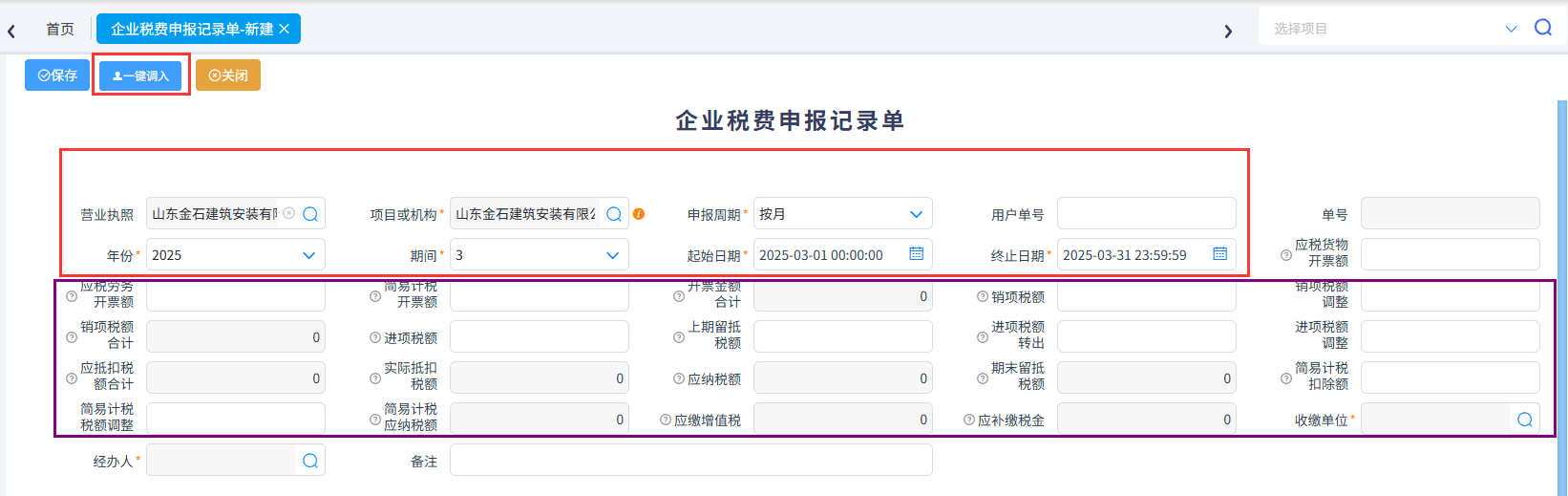
Task: Click the 简易计税扣除额 input field
Action: coord(1450,378)
